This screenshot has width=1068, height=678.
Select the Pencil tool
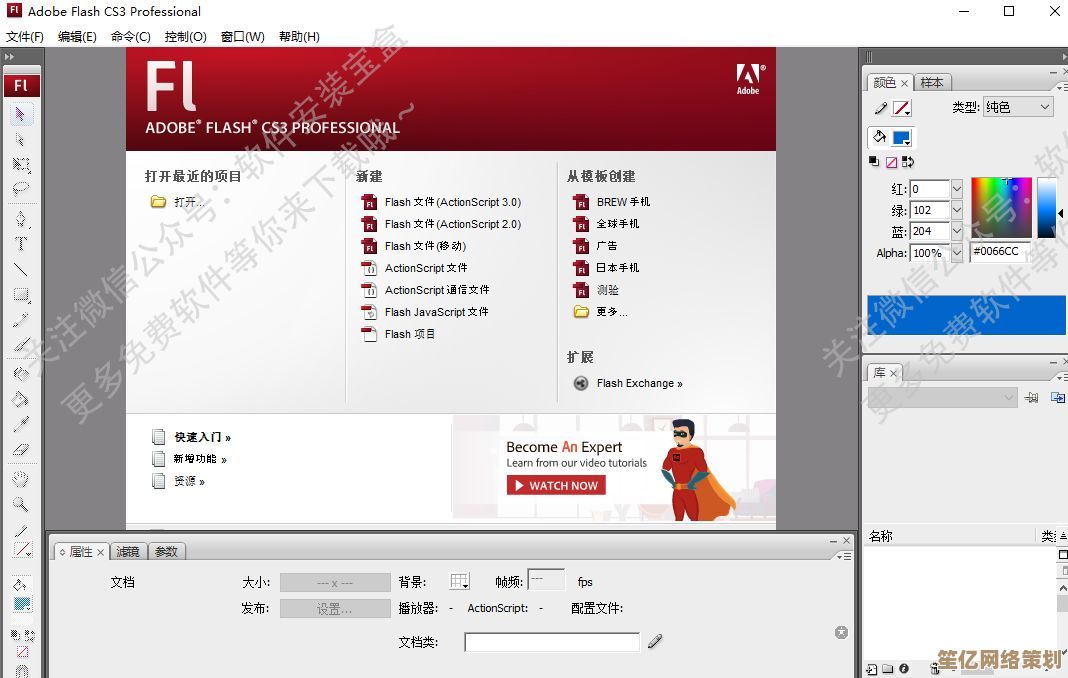[x=20, y=320]
